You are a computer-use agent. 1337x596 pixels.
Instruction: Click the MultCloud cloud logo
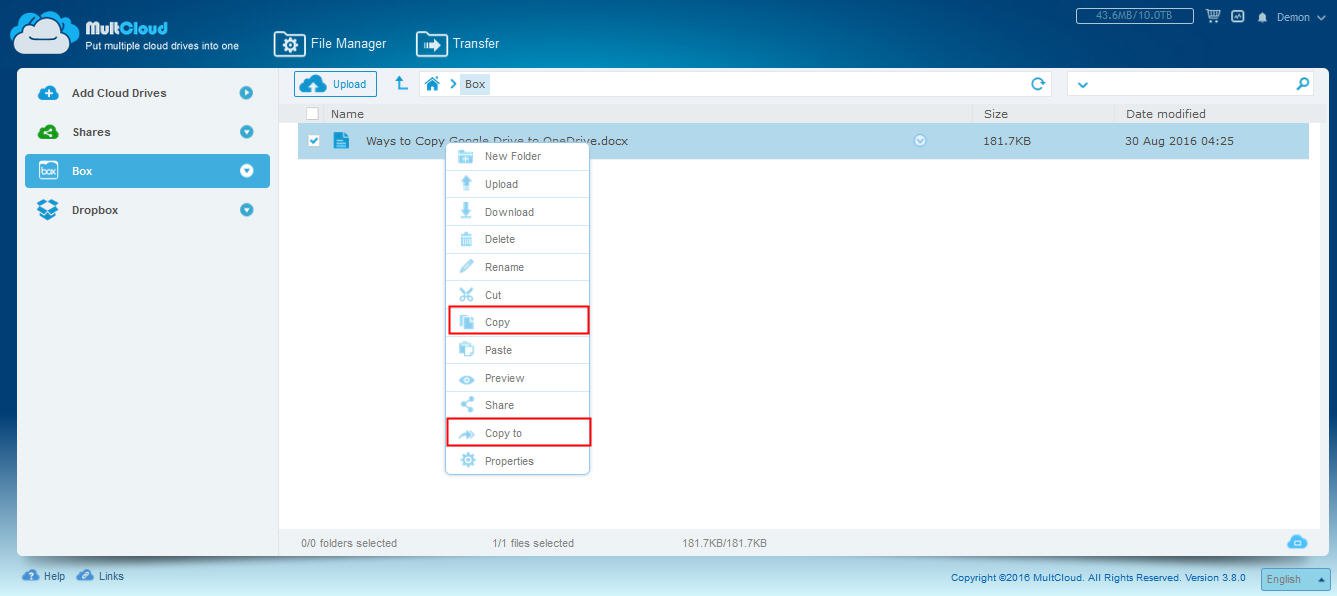[x=44, y=33]
